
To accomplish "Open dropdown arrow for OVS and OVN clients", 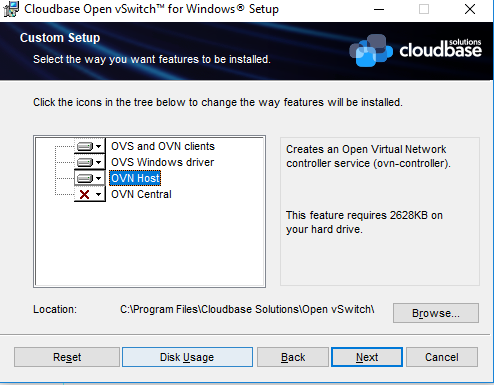I will pos(99,147).
